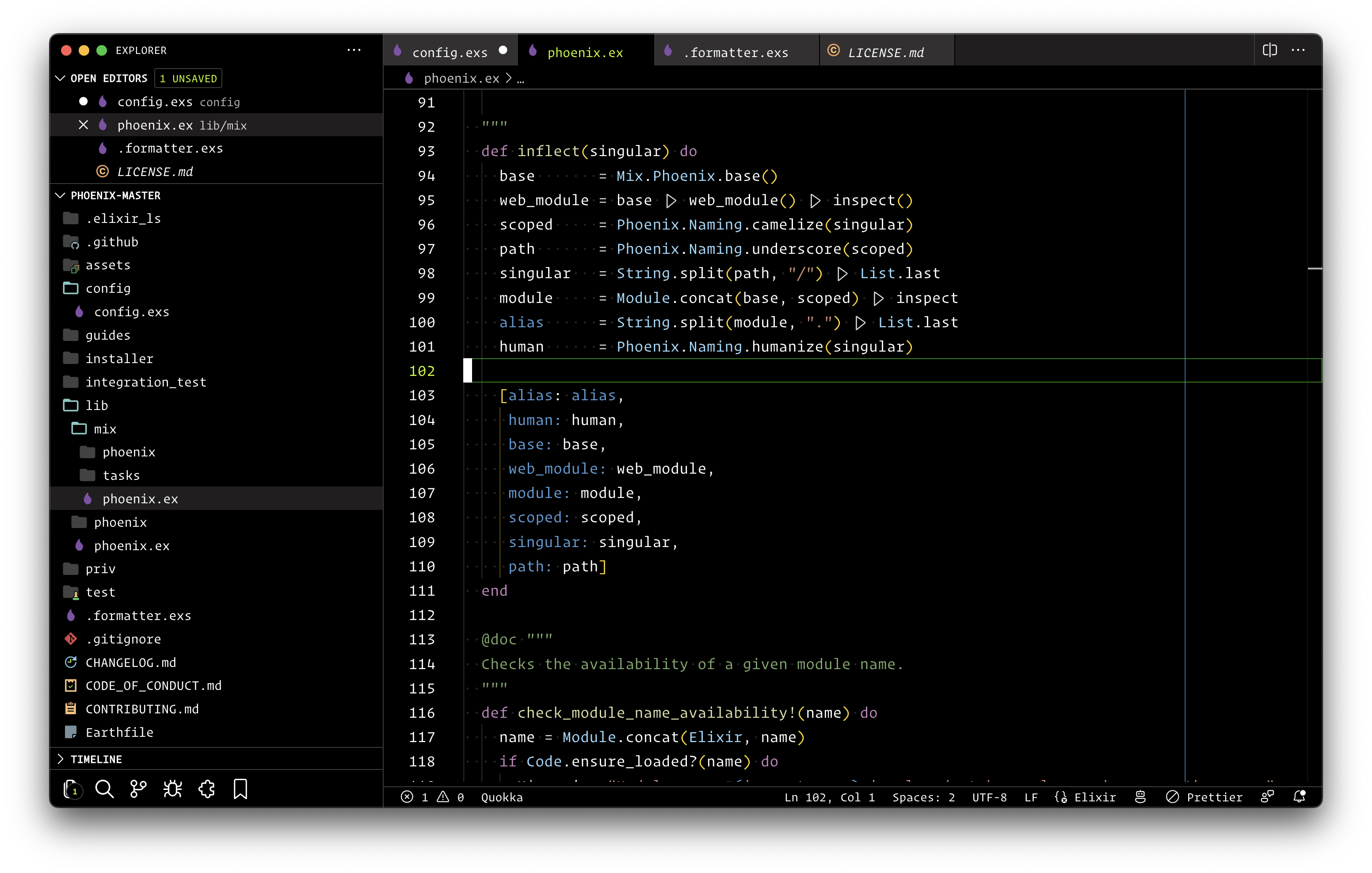The height and width of the screenshot is (873, 1372).
Task: Click the CONTRIBUTING.md file icon
Action: click(x=71, y=709)
